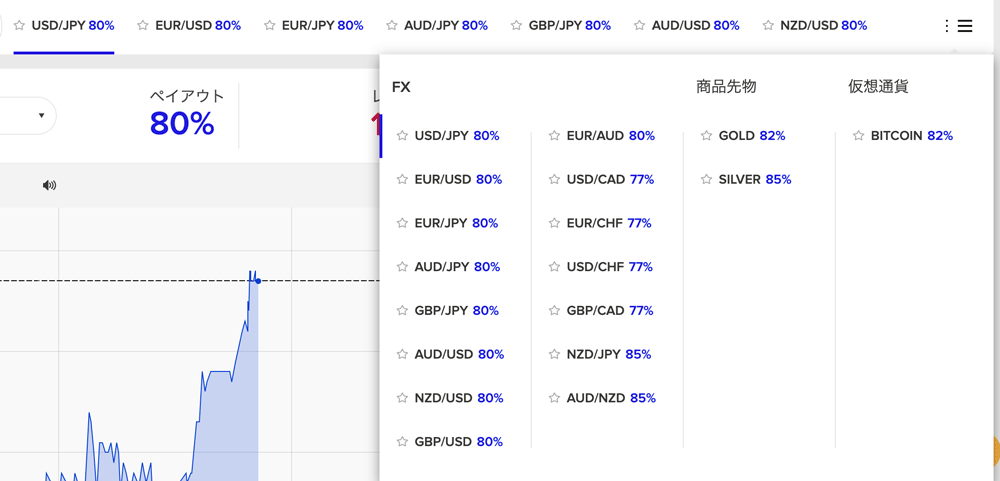Open GOLD 82% under 商品先物
1000x481 pixels.
coord(752,136)
